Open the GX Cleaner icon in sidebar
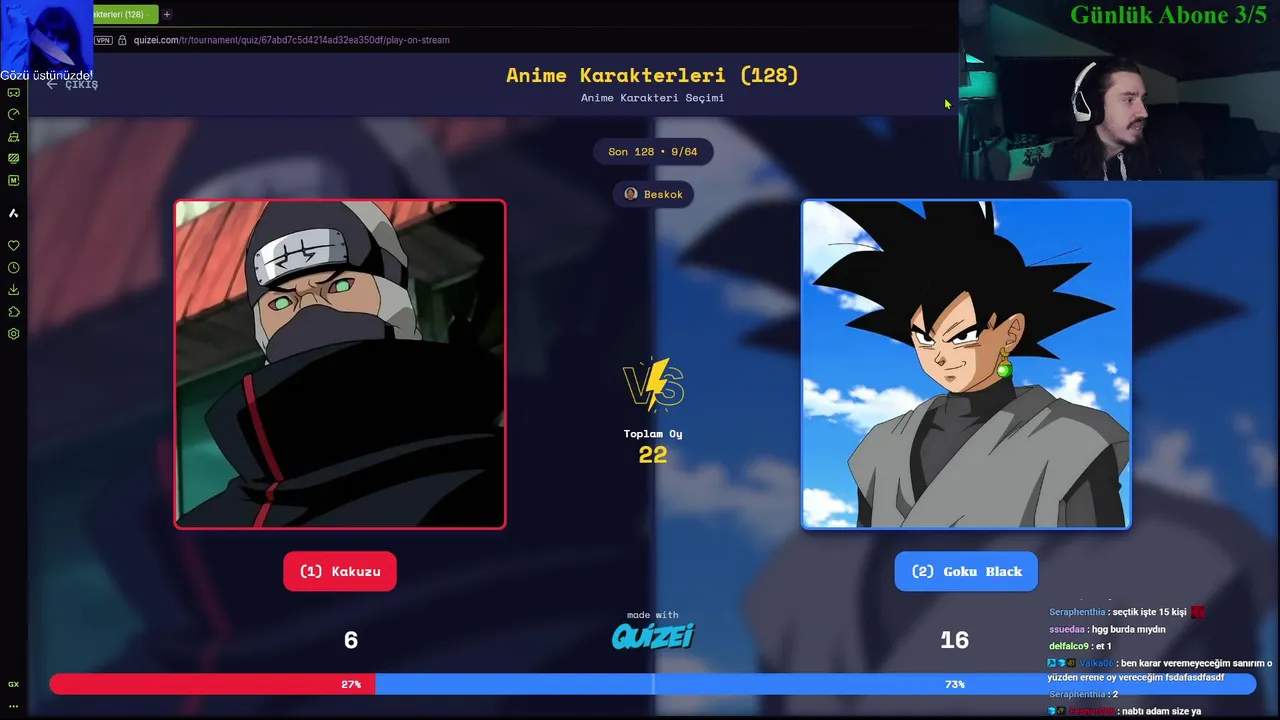The width and height of the screenshot is (1280, 720). point(14,136)
